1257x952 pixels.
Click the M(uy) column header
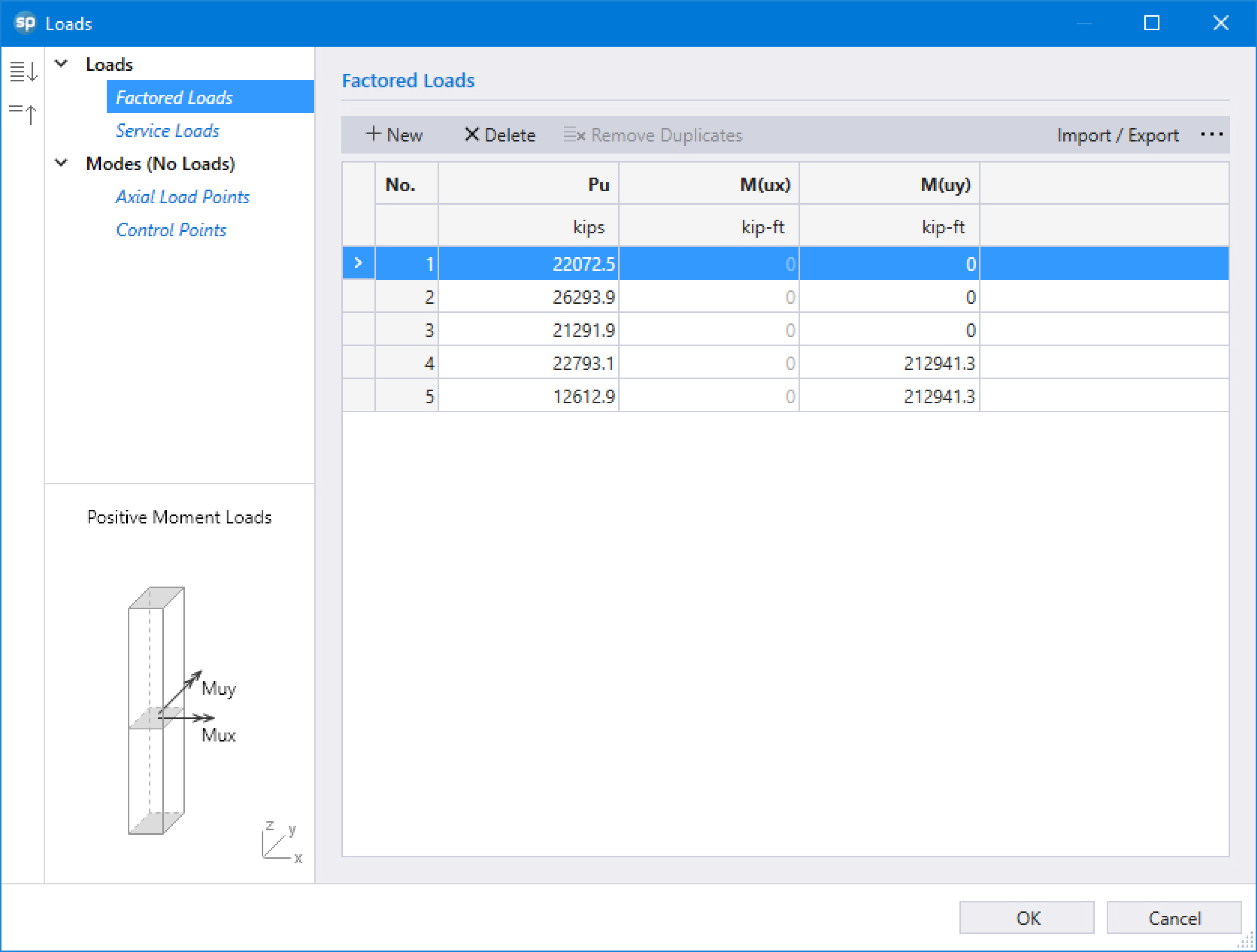click(889, 184)
